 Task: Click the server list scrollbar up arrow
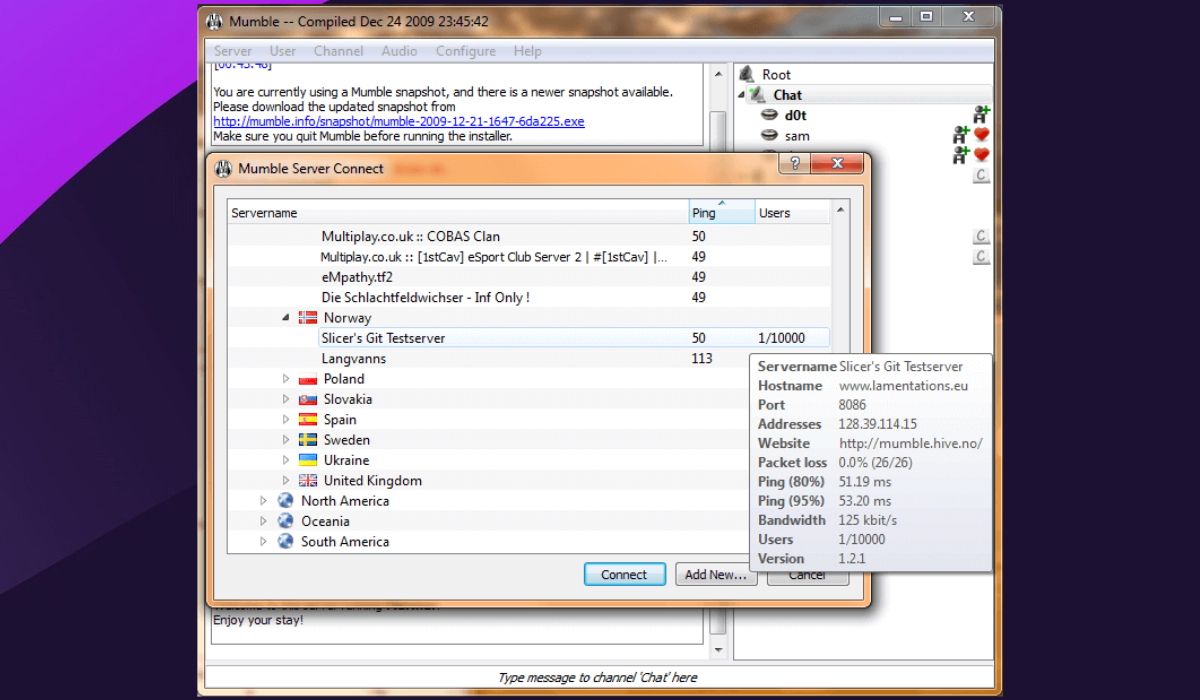[x=841, y=210]
